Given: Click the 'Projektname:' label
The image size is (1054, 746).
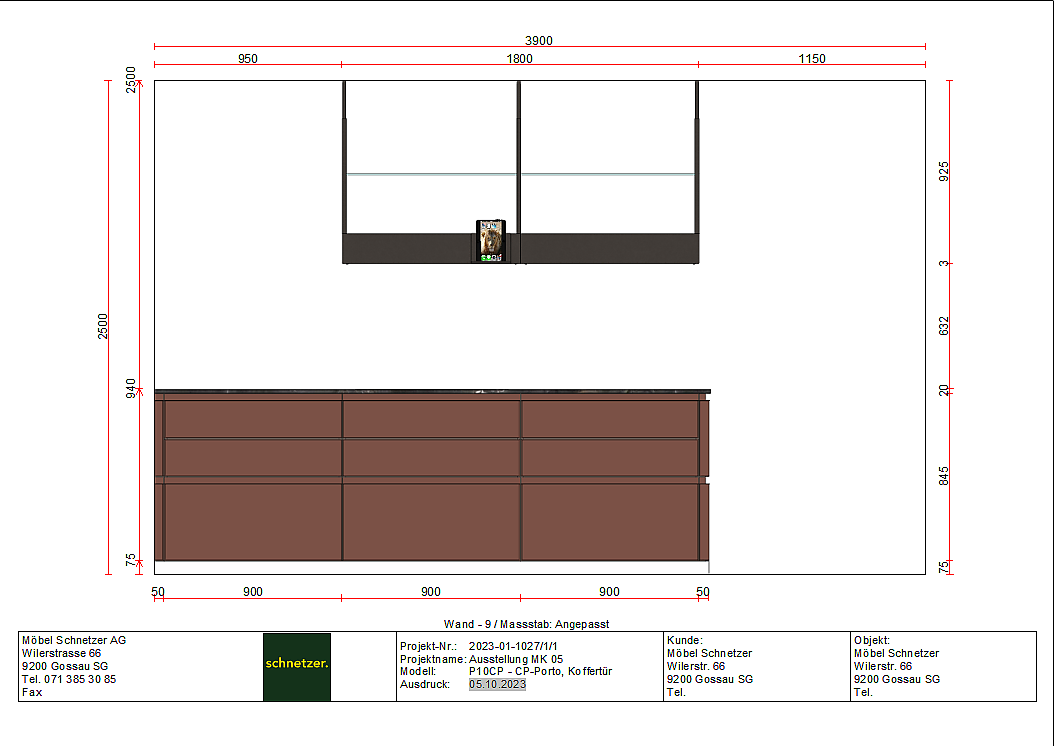Looking at the screenshot, I should click(x=433, y=659).
